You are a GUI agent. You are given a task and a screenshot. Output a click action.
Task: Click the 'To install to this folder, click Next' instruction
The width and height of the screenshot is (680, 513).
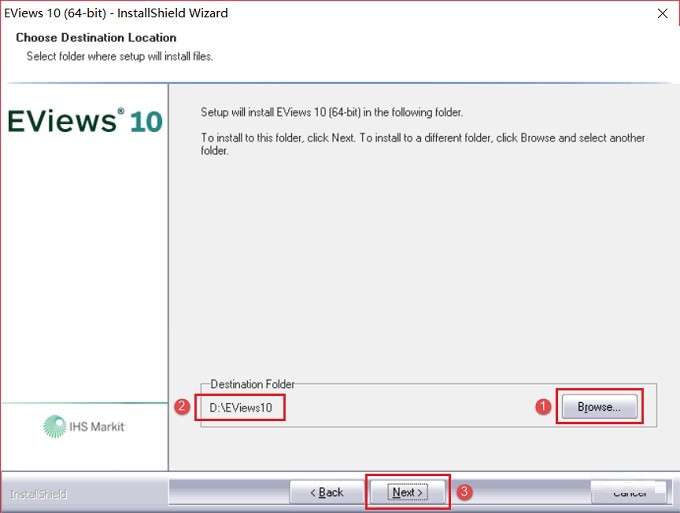click(x=423, y=144)
